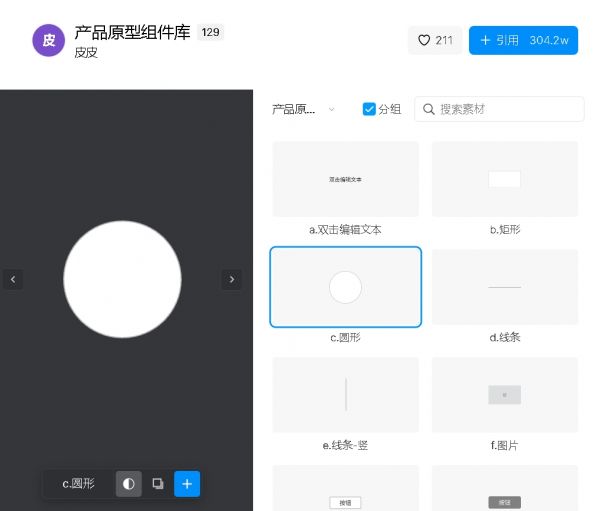The height and width of the screenshot is (511, 600).
Task: Select the e.线条-竖 thumbnail
Action: point(346,395)
